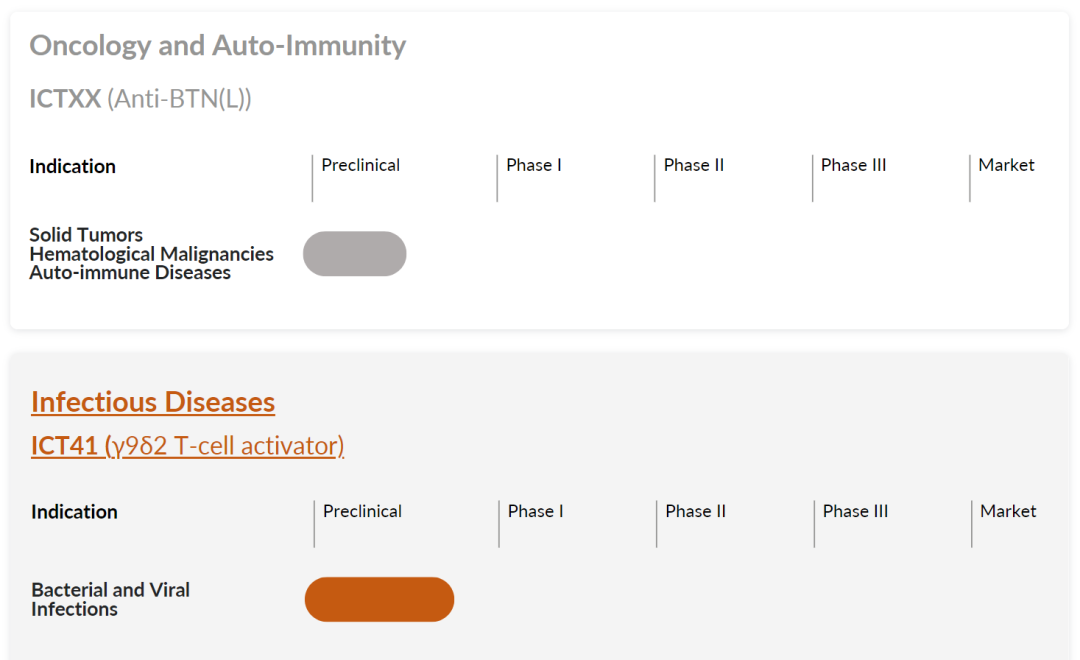The image size is (1080, 660).
Task: Click Preclinical column header in ICTXX table
Action: (x=360, y=165)
